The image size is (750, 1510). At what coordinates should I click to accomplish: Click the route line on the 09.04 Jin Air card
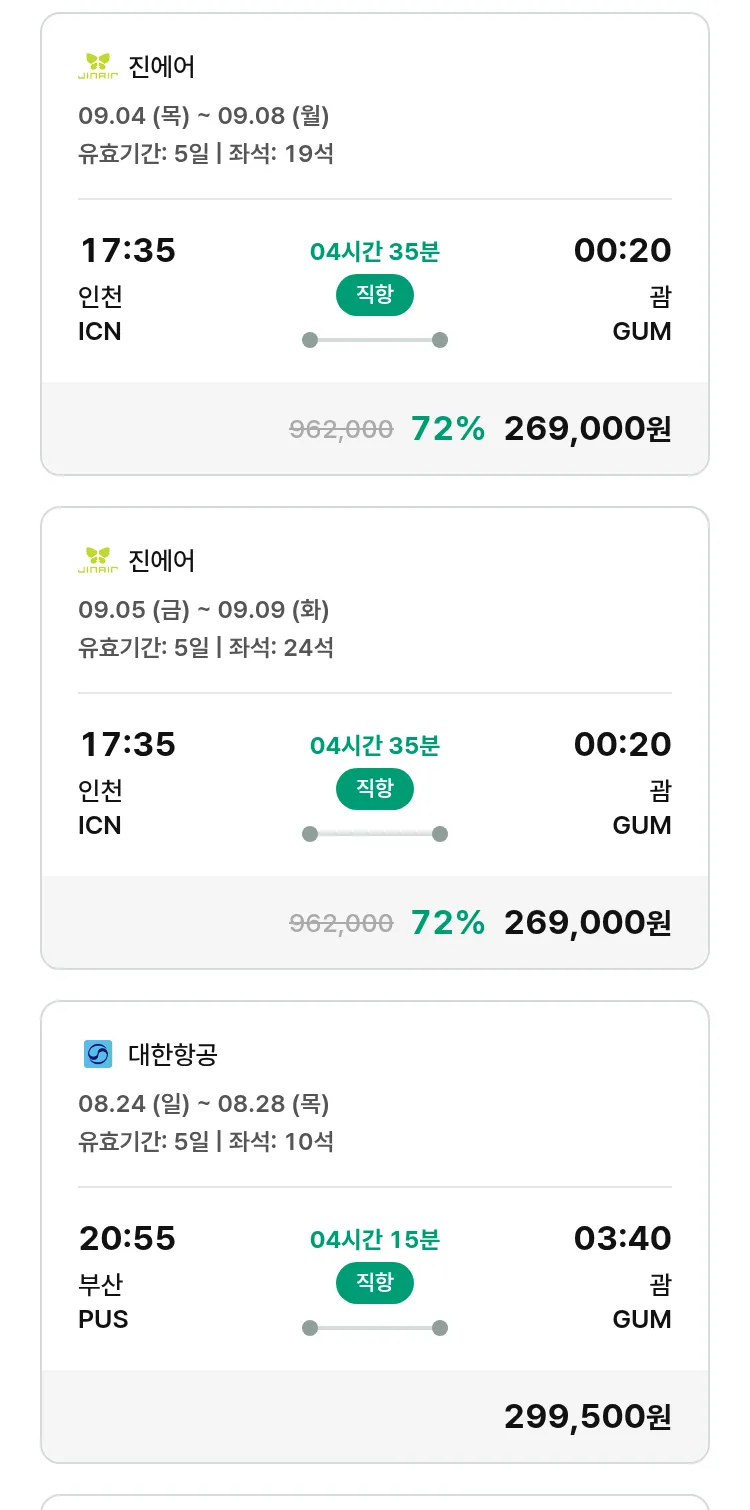point(374,340)
